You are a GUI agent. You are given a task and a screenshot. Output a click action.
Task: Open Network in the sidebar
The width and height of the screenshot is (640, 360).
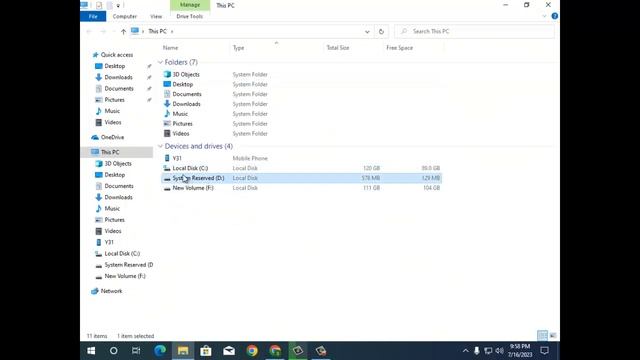point(111,291)
